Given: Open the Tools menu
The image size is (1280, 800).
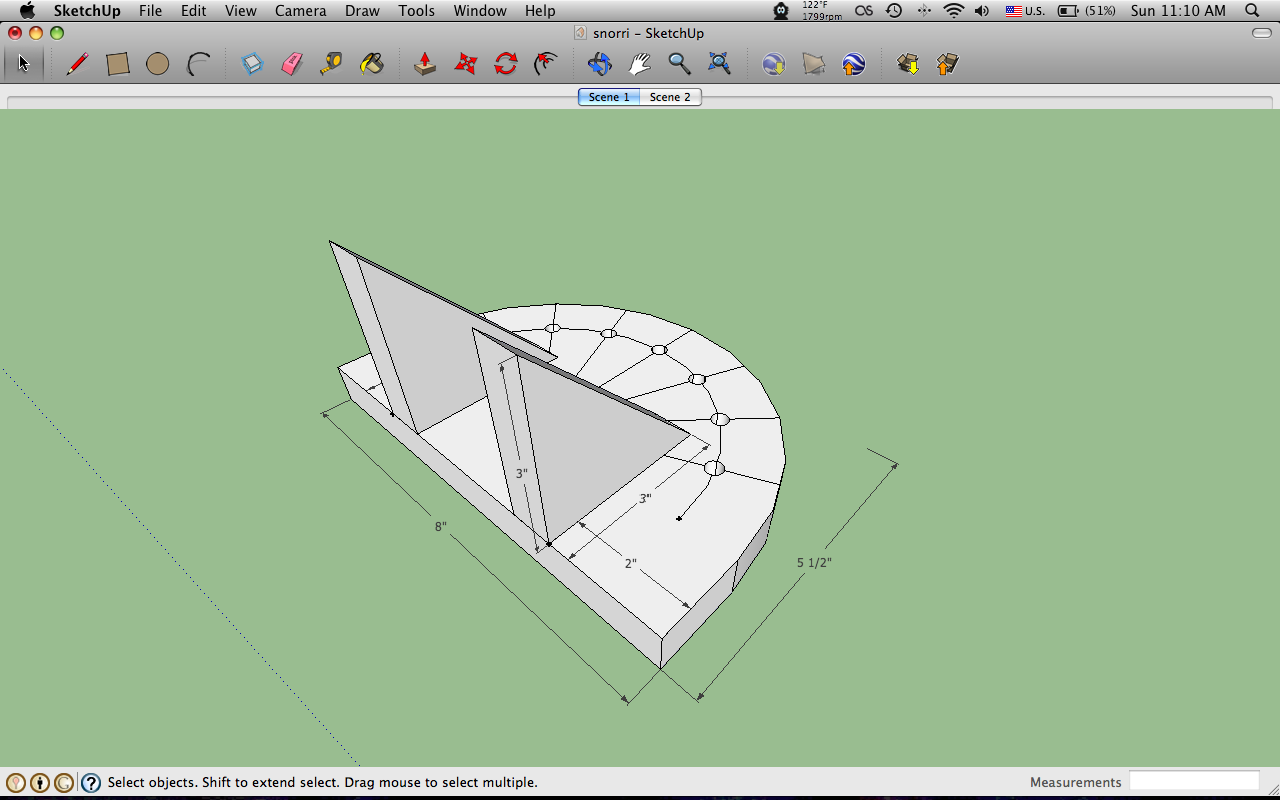Looking at the screenshot, I should pos(416,11).
